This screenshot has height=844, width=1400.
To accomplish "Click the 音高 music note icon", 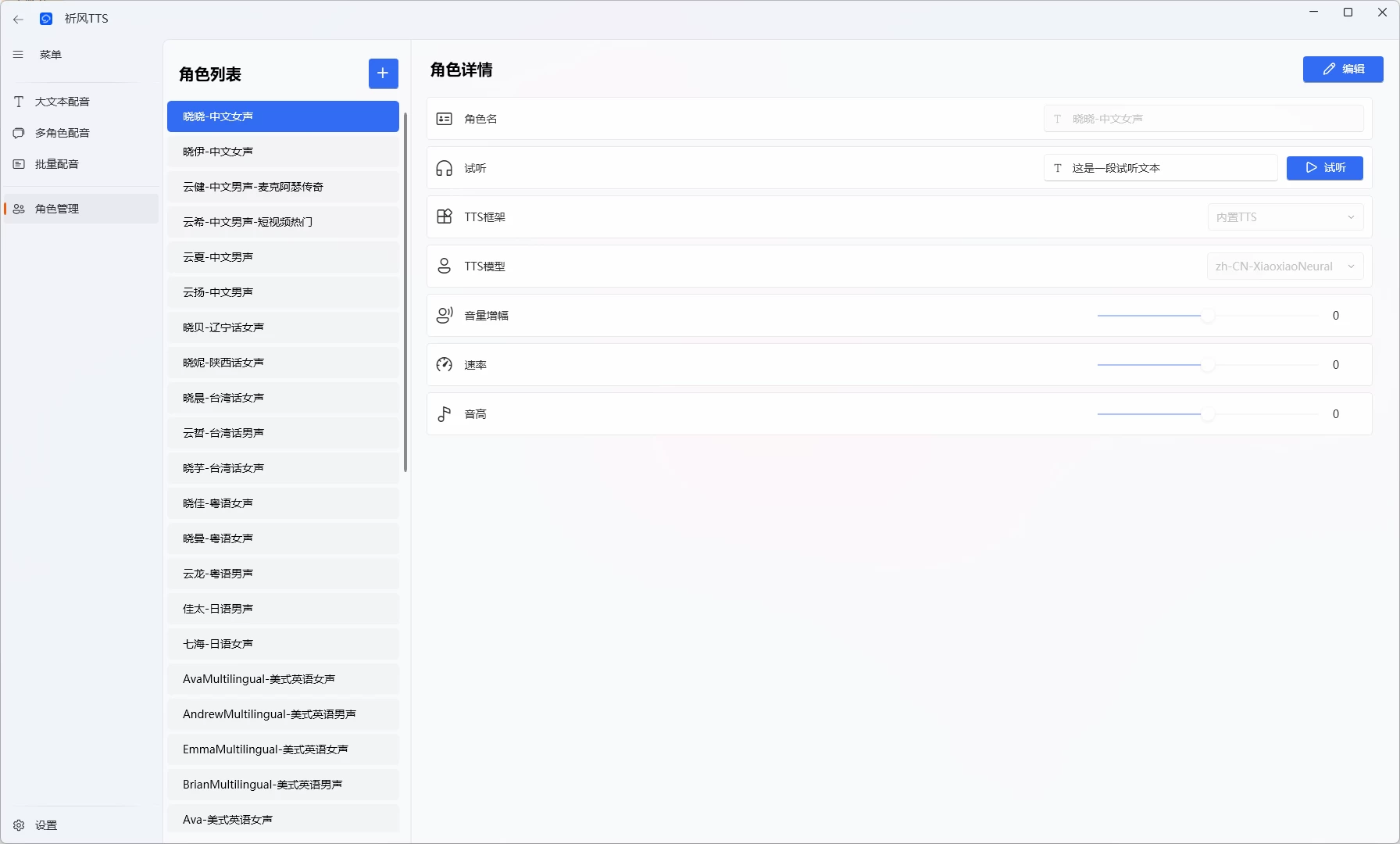I will click(445, 413).
